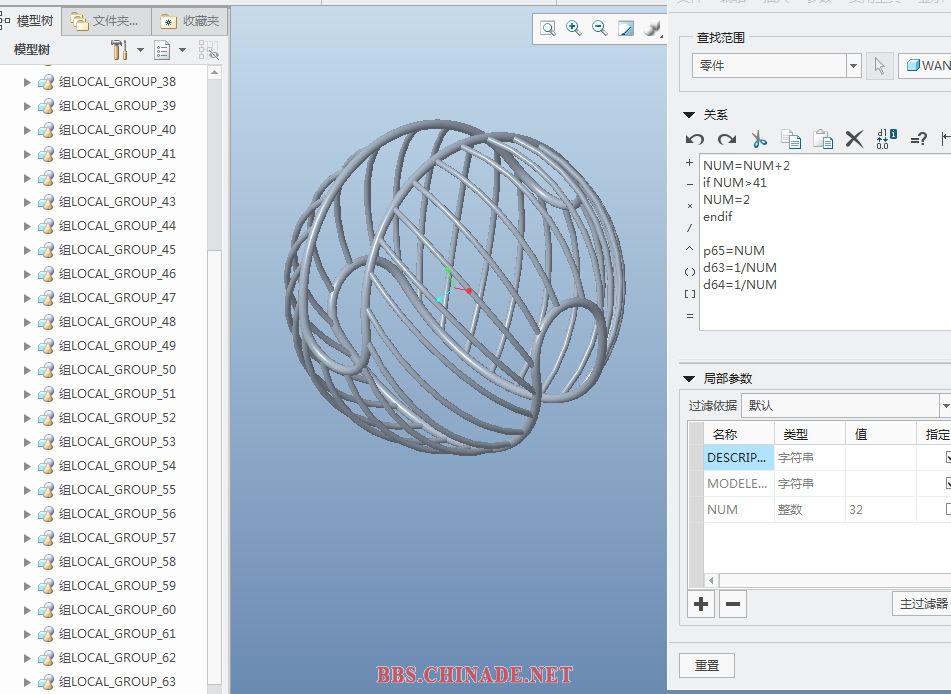Cut selected relation text with scissors icon
951x694 pixels.
759,139
